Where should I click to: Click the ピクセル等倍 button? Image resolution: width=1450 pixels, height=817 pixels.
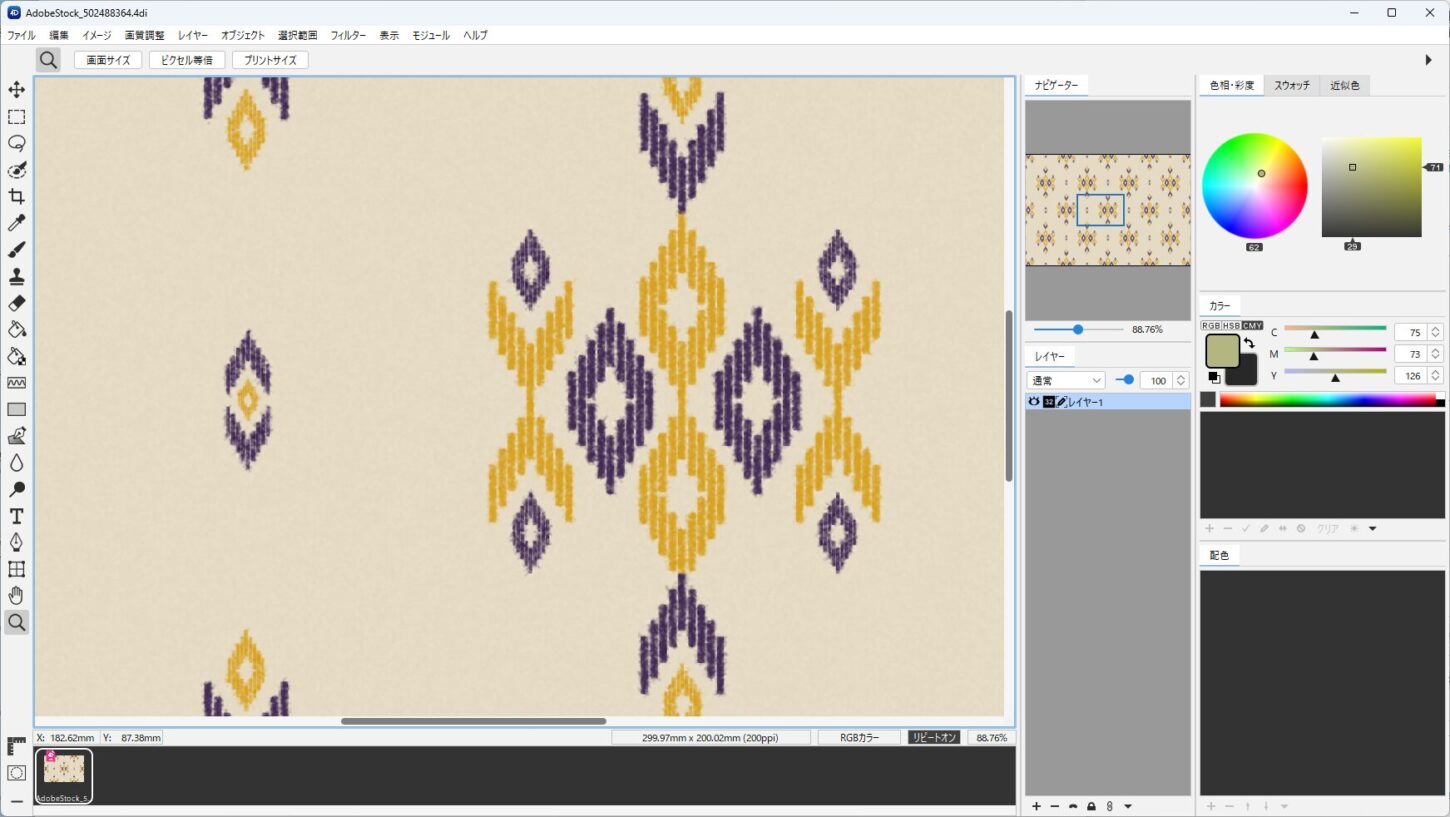point(187,60)
